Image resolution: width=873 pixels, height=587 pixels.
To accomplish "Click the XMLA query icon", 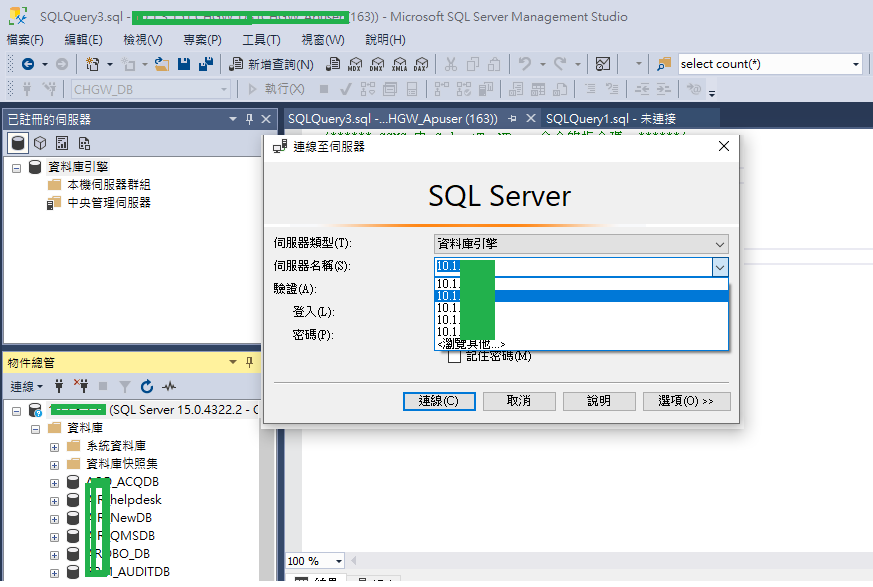I will point(399,64).
